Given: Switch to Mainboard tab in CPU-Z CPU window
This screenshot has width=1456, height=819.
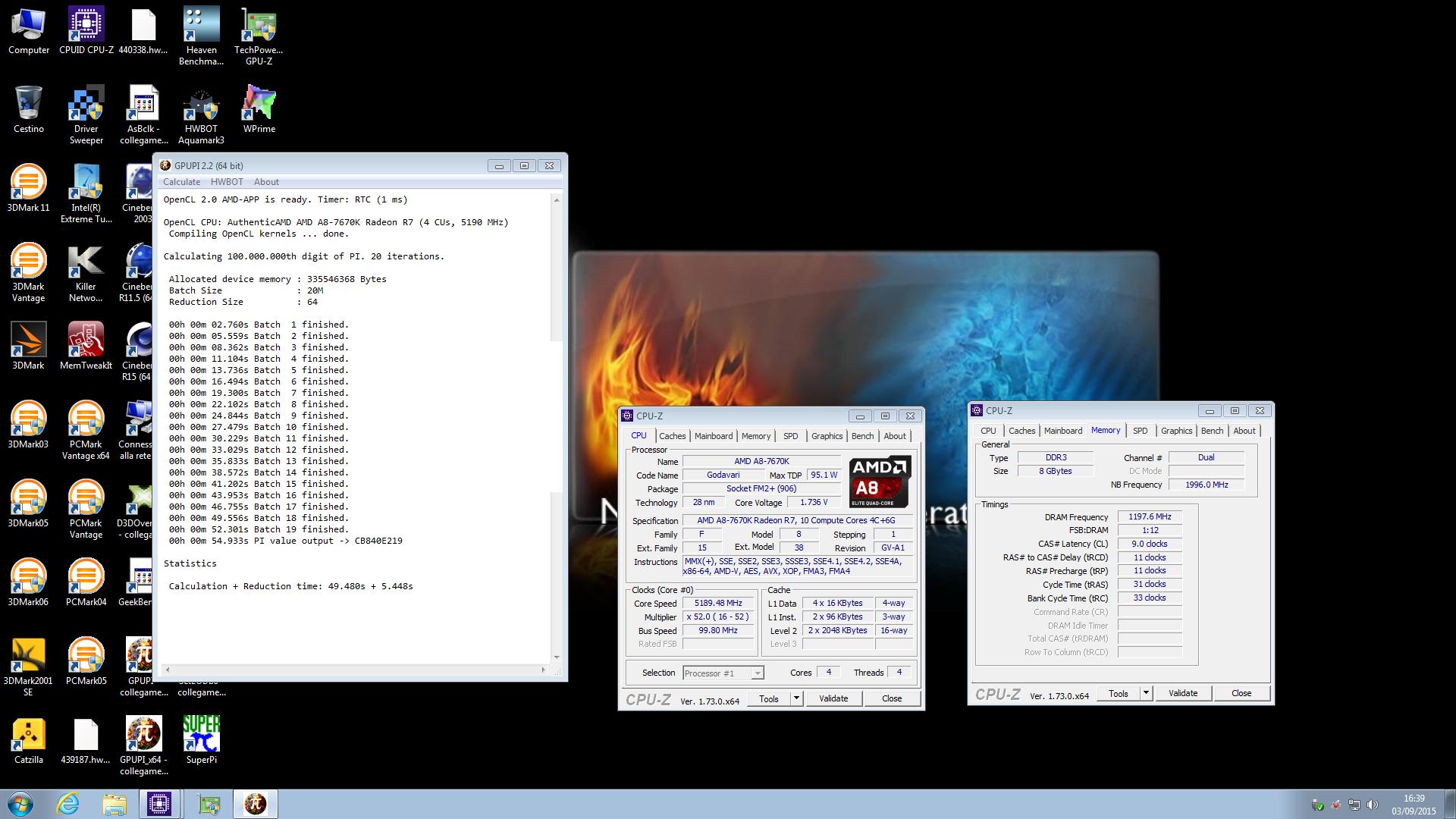Looking at the screenshot, I should point(714,436).
